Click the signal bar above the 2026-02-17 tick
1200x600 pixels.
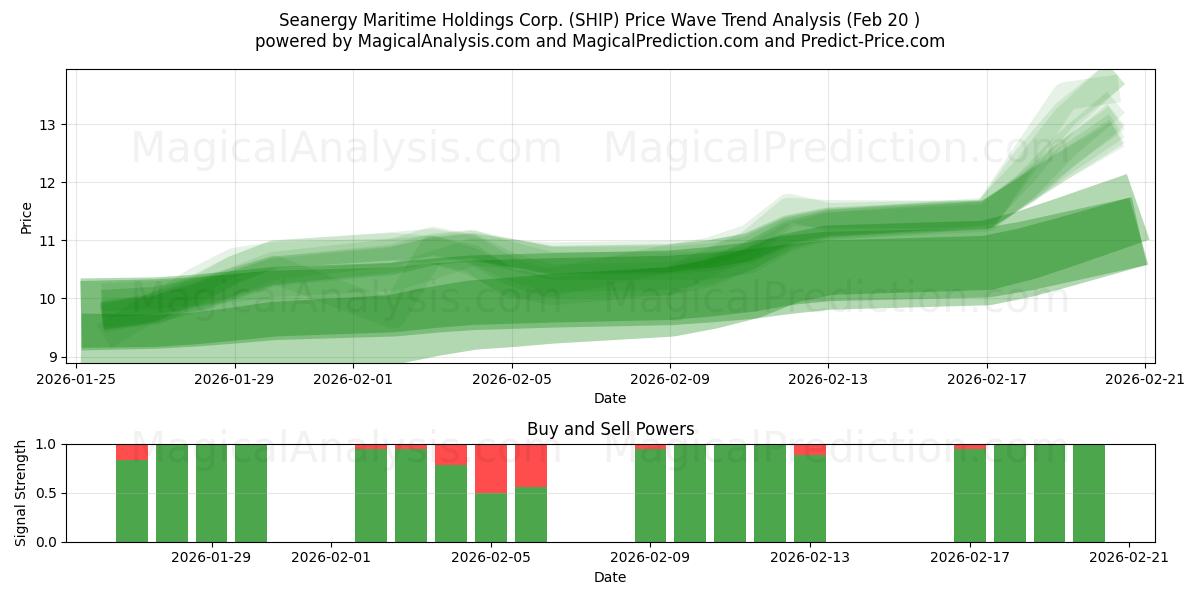pyautogui.click(x=970, y=493)
